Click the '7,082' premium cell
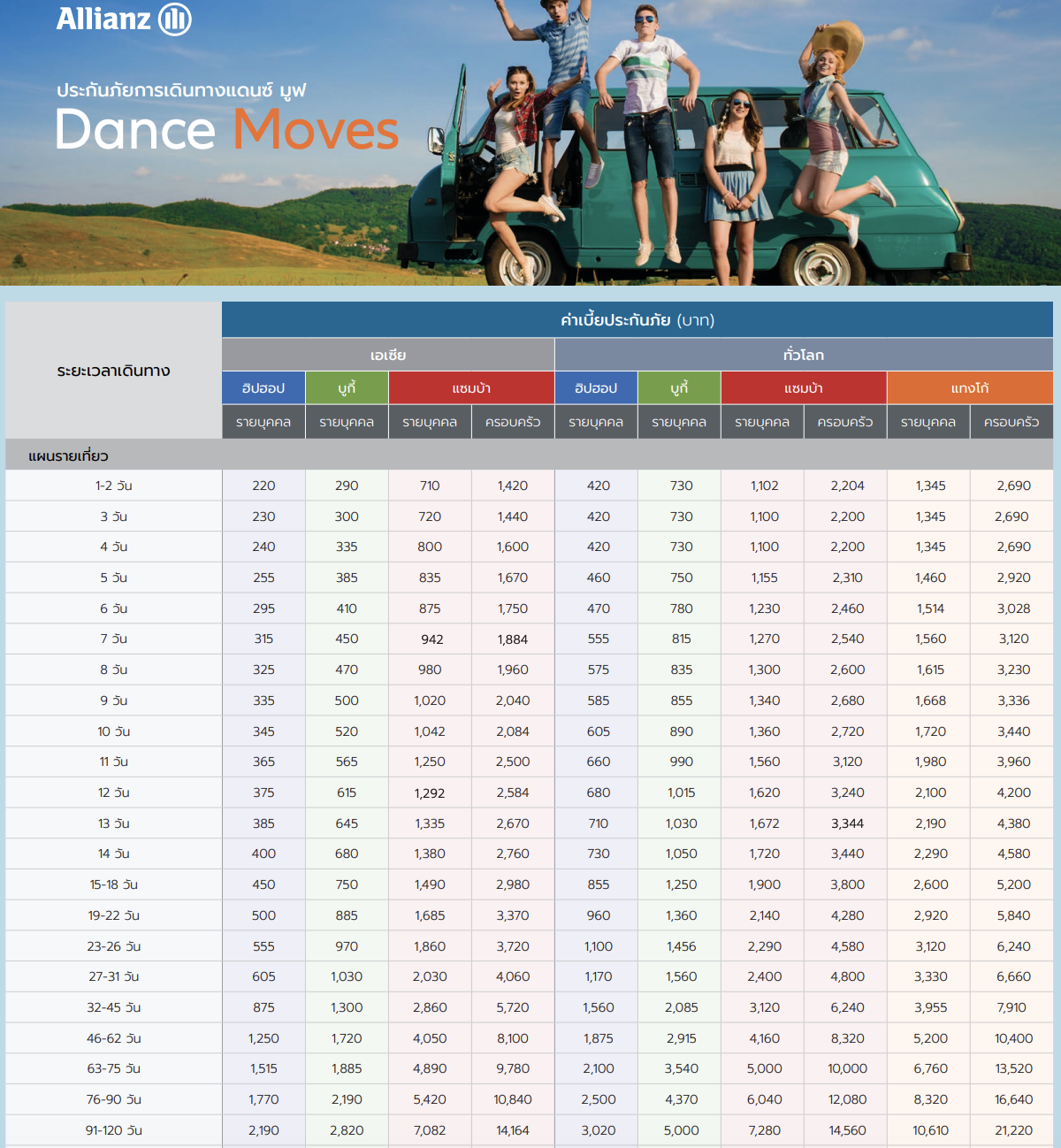The width and height of the screenshot is (1061, 1148). (430, 1130)
